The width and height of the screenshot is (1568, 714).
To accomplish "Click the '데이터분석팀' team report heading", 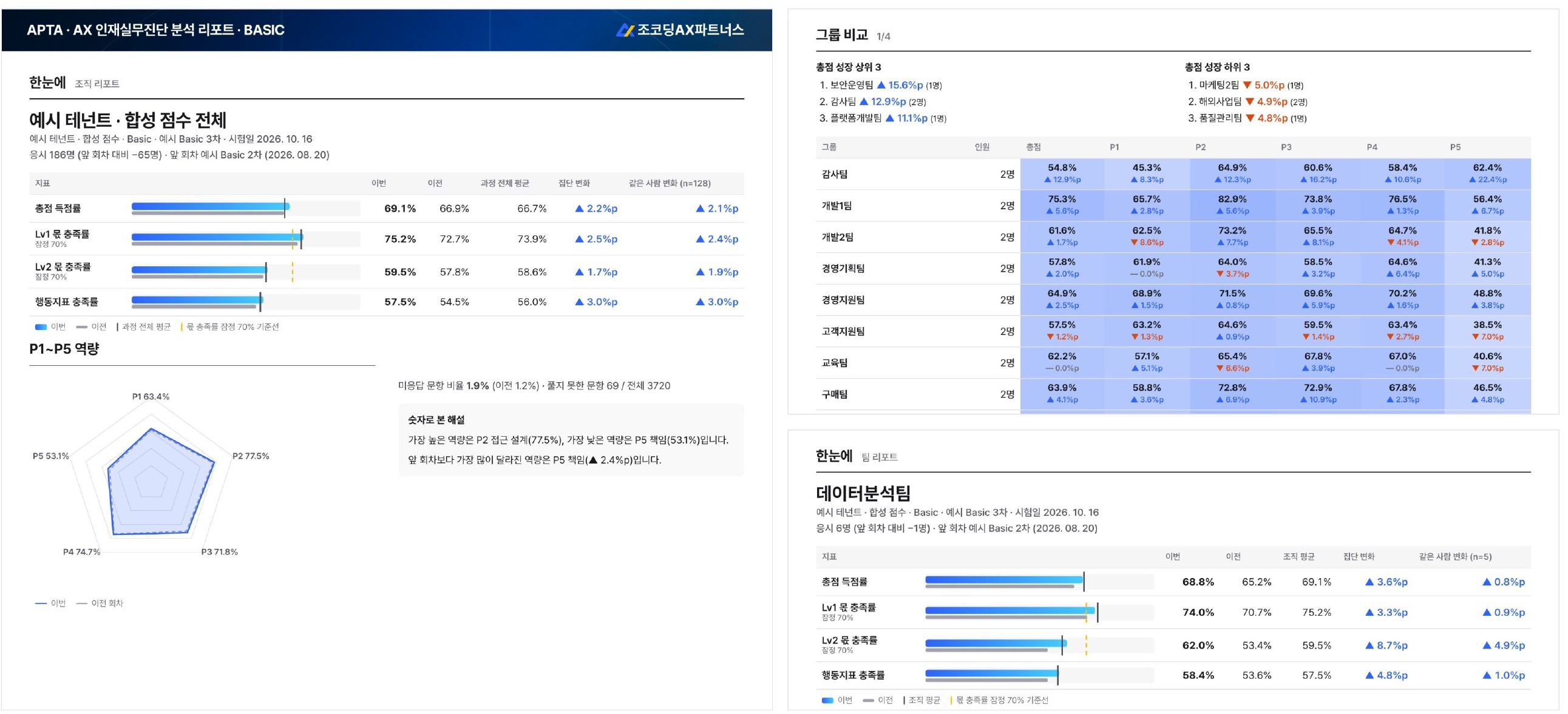I will click(x=863, y=493).
